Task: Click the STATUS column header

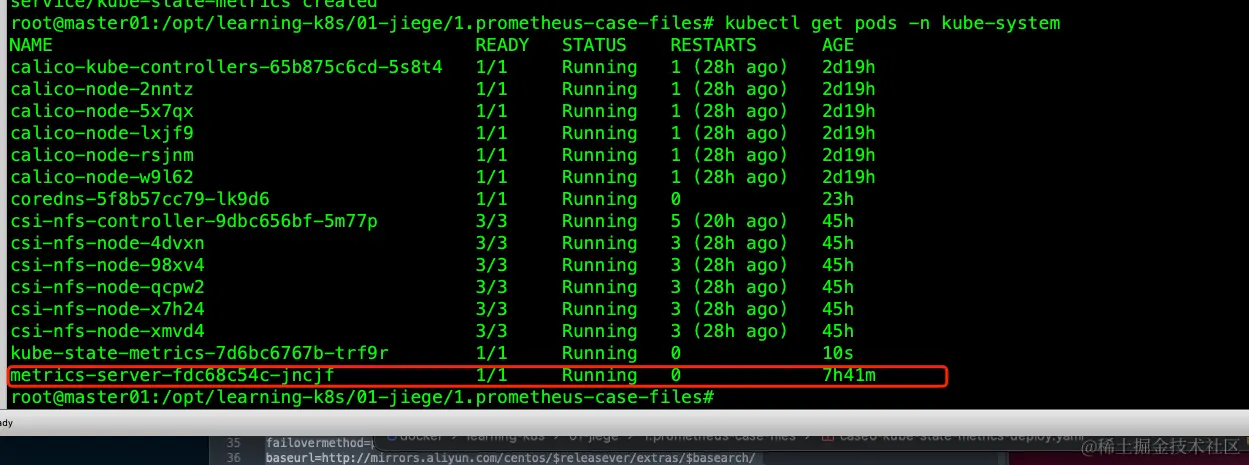Action: point(594,45)
